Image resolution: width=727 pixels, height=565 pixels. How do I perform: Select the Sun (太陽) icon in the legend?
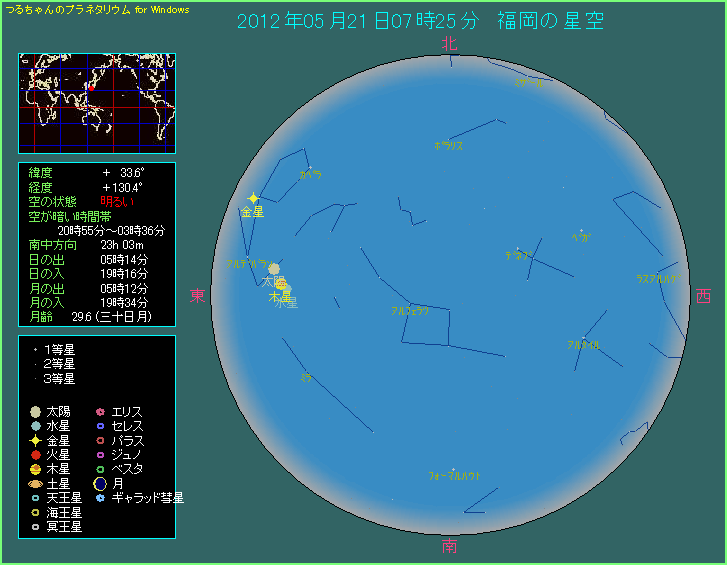point(35,412)
